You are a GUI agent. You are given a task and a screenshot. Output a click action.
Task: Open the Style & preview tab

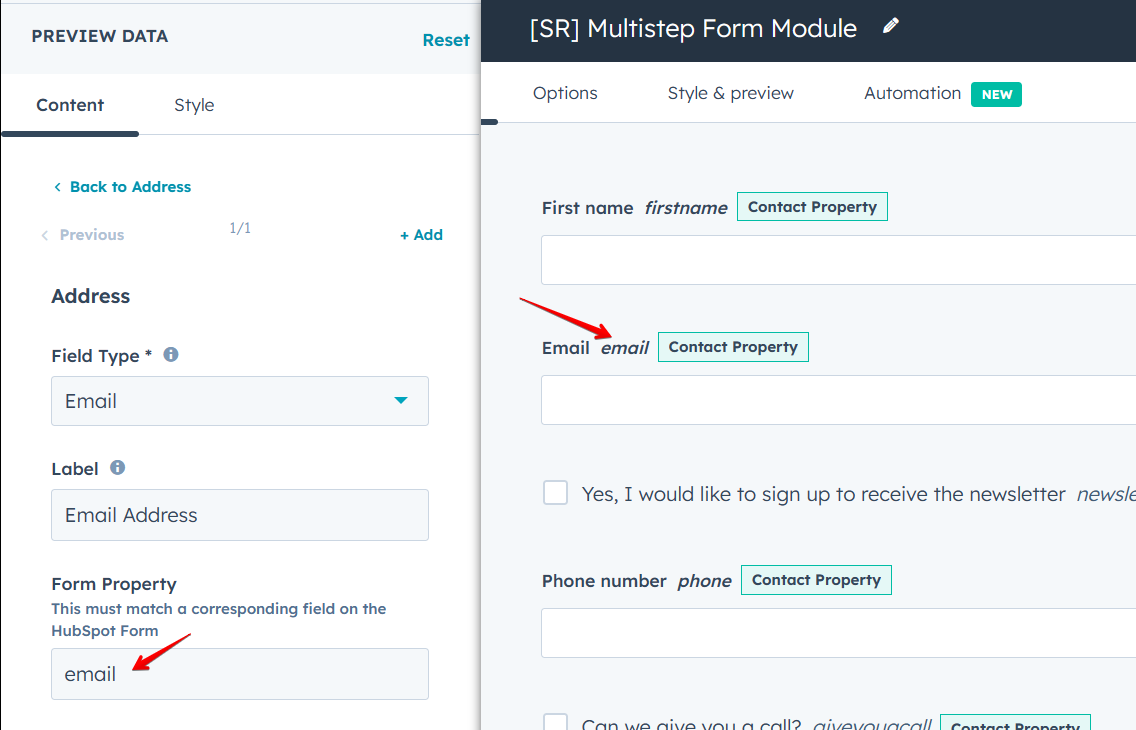730,93
